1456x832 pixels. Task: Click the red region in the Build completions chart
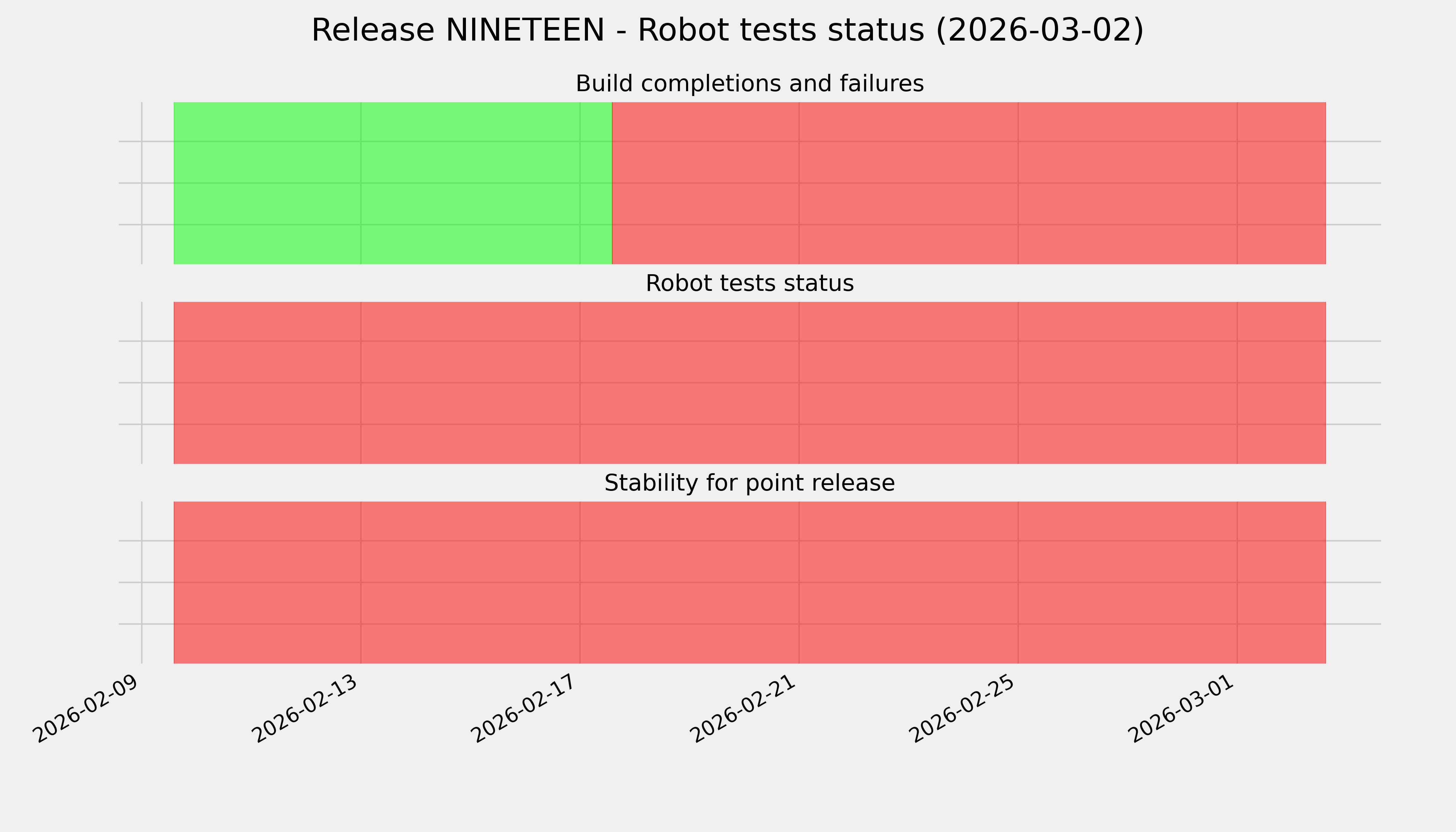click(x=969, y=183)
